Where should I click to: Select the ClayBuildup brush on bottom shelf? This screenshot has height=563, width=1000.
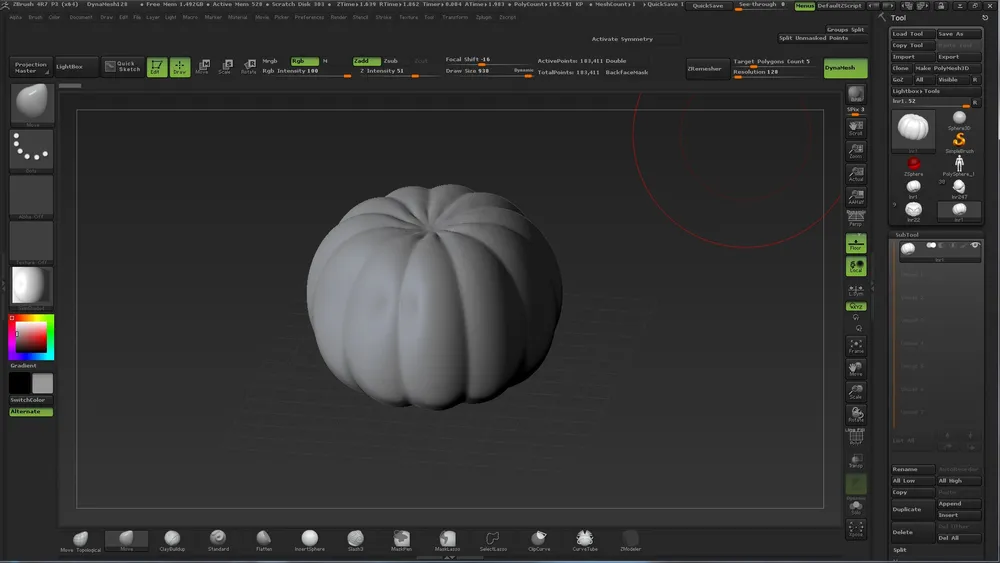coord(173,539)
